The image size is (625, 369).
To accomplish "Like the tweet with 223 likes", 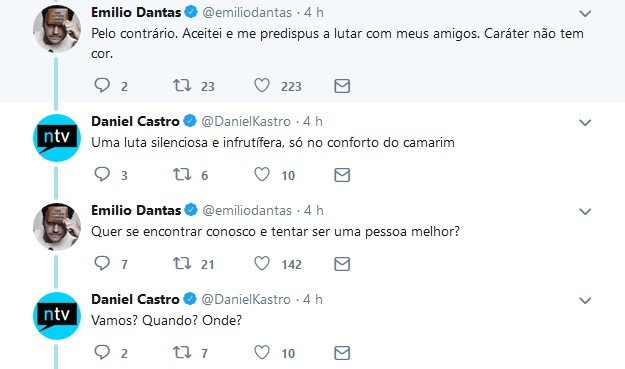I will pos(262,85).
